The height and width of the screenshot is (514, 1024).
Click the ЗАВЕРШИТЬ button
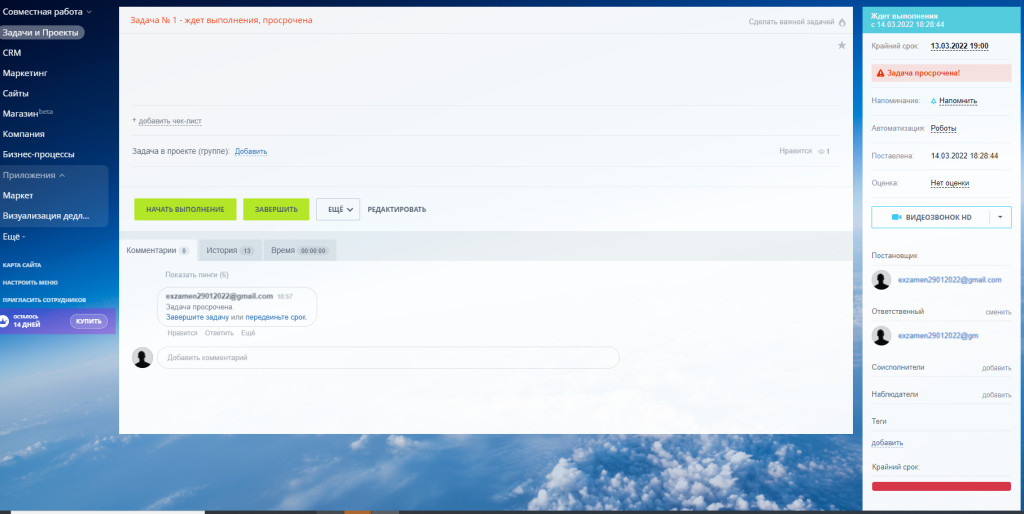tap(276, 210)
